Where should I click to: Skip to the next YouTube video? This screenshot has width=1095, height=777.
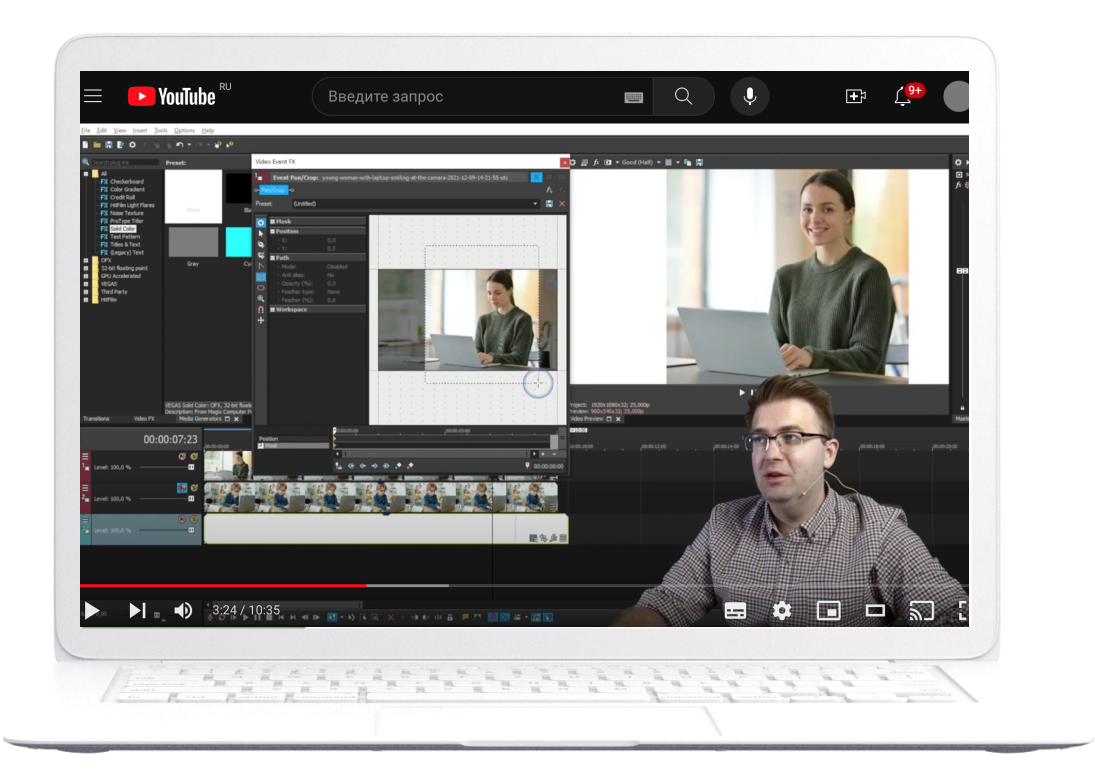[138, 611]
